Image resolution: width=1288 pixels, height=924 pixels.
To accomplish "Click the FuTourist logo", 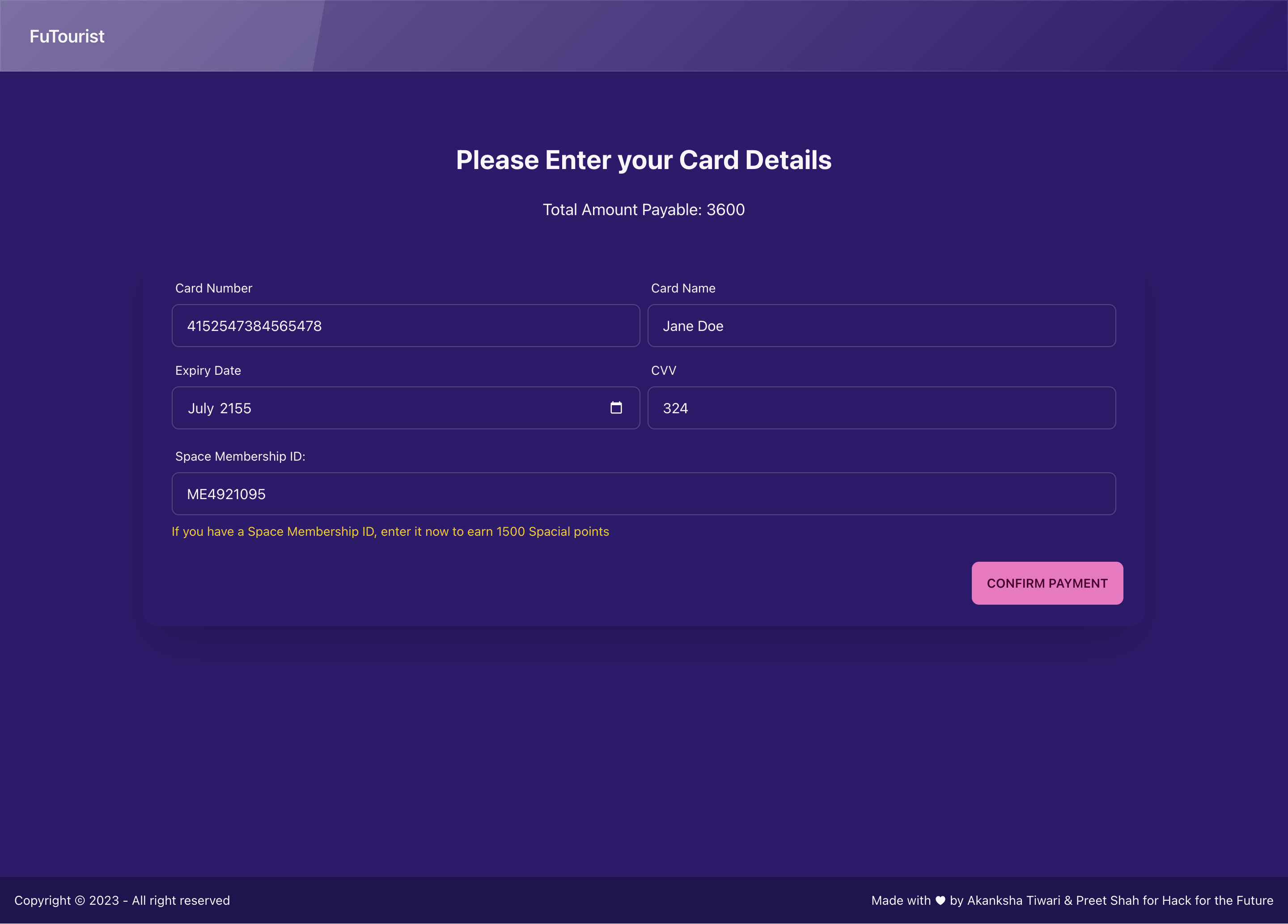I will tap(67, 36).
